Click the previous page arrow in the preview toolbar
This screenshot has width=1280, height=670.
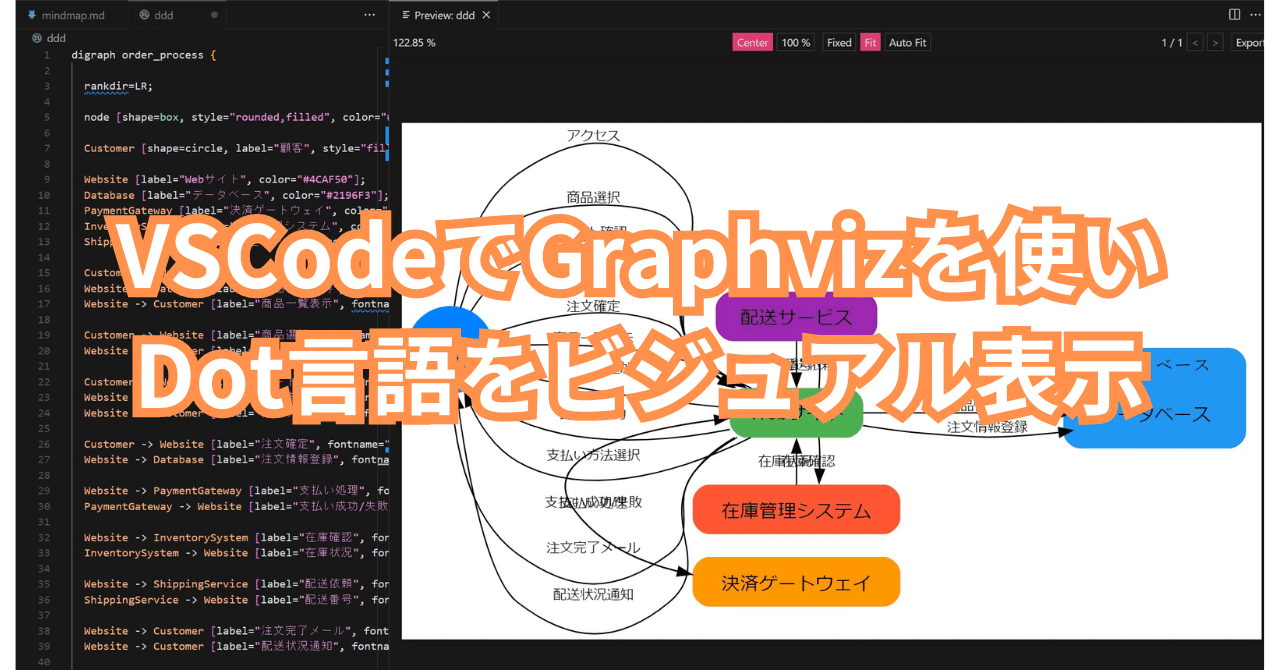(x=1196, y=42)
